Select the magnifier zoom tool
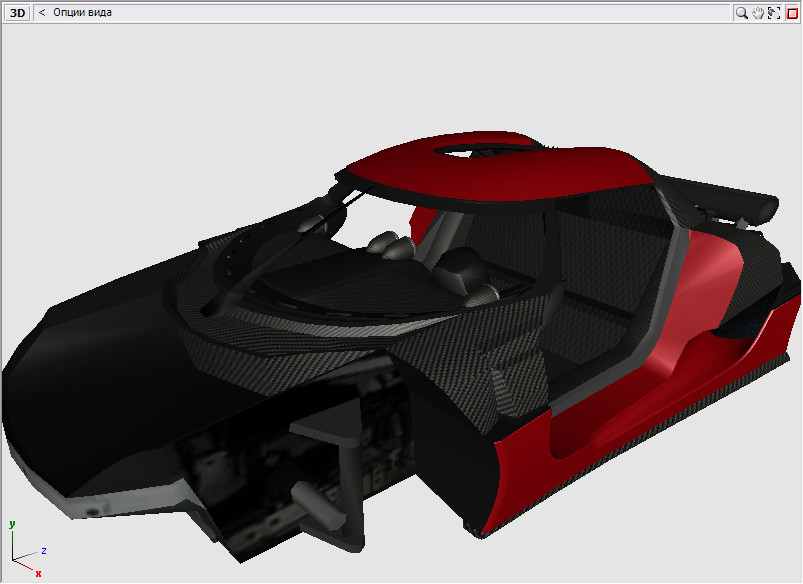The height and width of the screenshot is (584, 803). (x=742, y=13)
